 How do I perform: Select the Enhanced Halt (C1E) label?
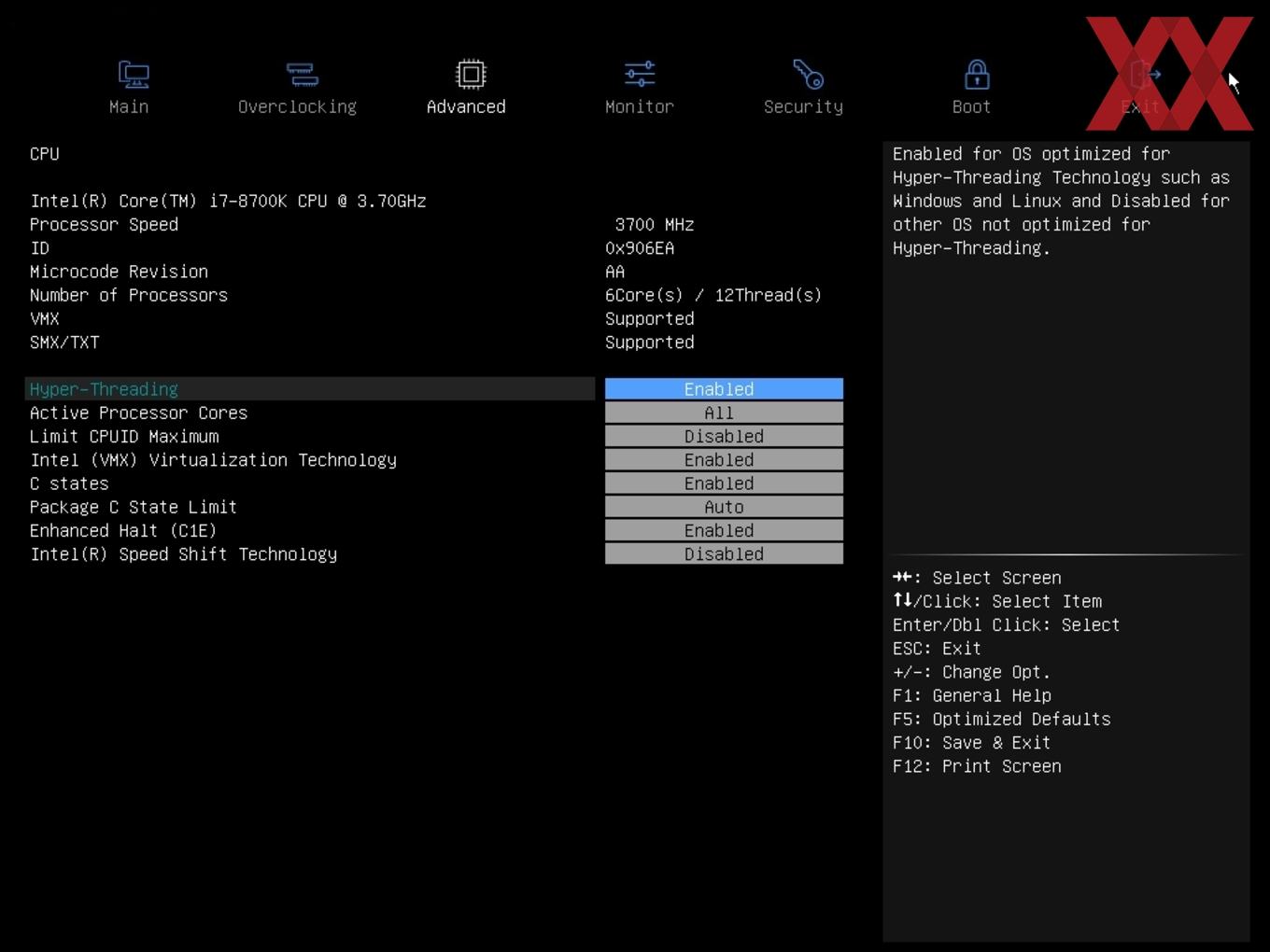click(x=123, y=530)
